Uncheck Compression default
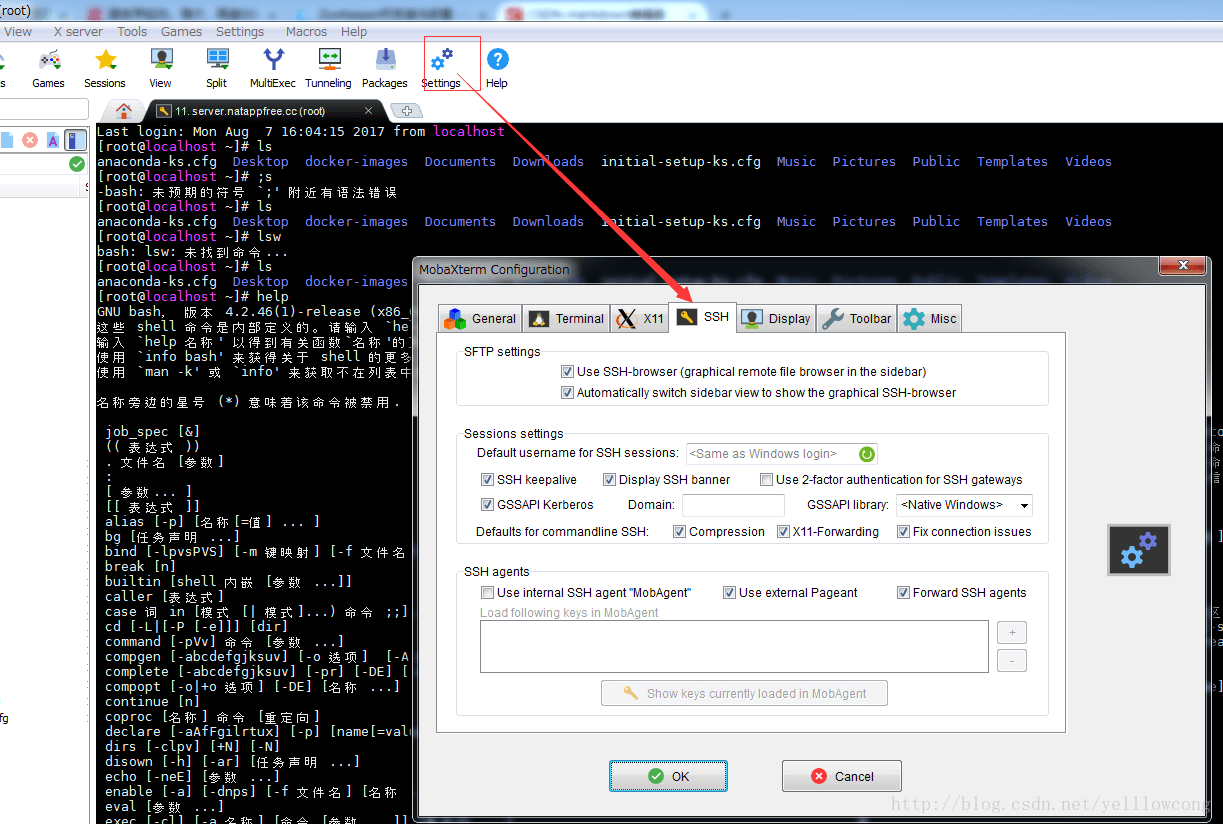This screenshot has width=1223, height=824. coord(680,532)
